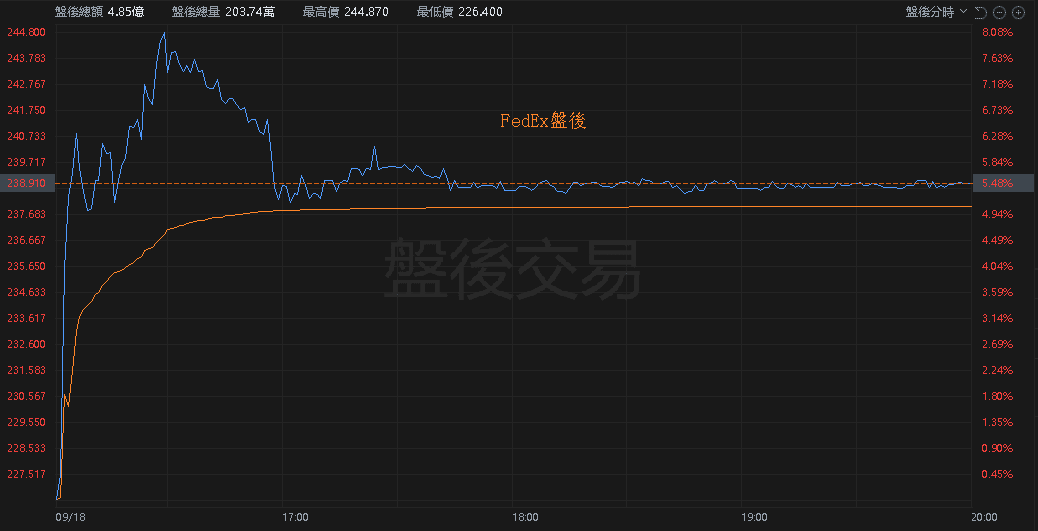Zoom out using the minus circle icon

point(1000,12)
